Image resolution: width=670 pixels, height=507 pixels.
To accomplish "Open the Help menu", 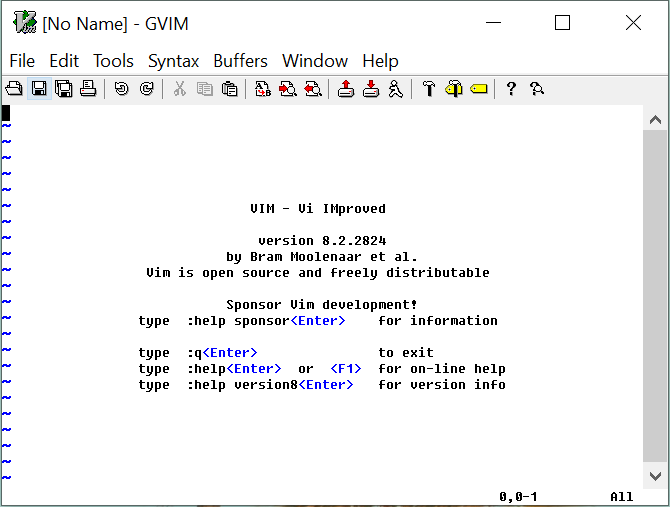I will [380, 61].
